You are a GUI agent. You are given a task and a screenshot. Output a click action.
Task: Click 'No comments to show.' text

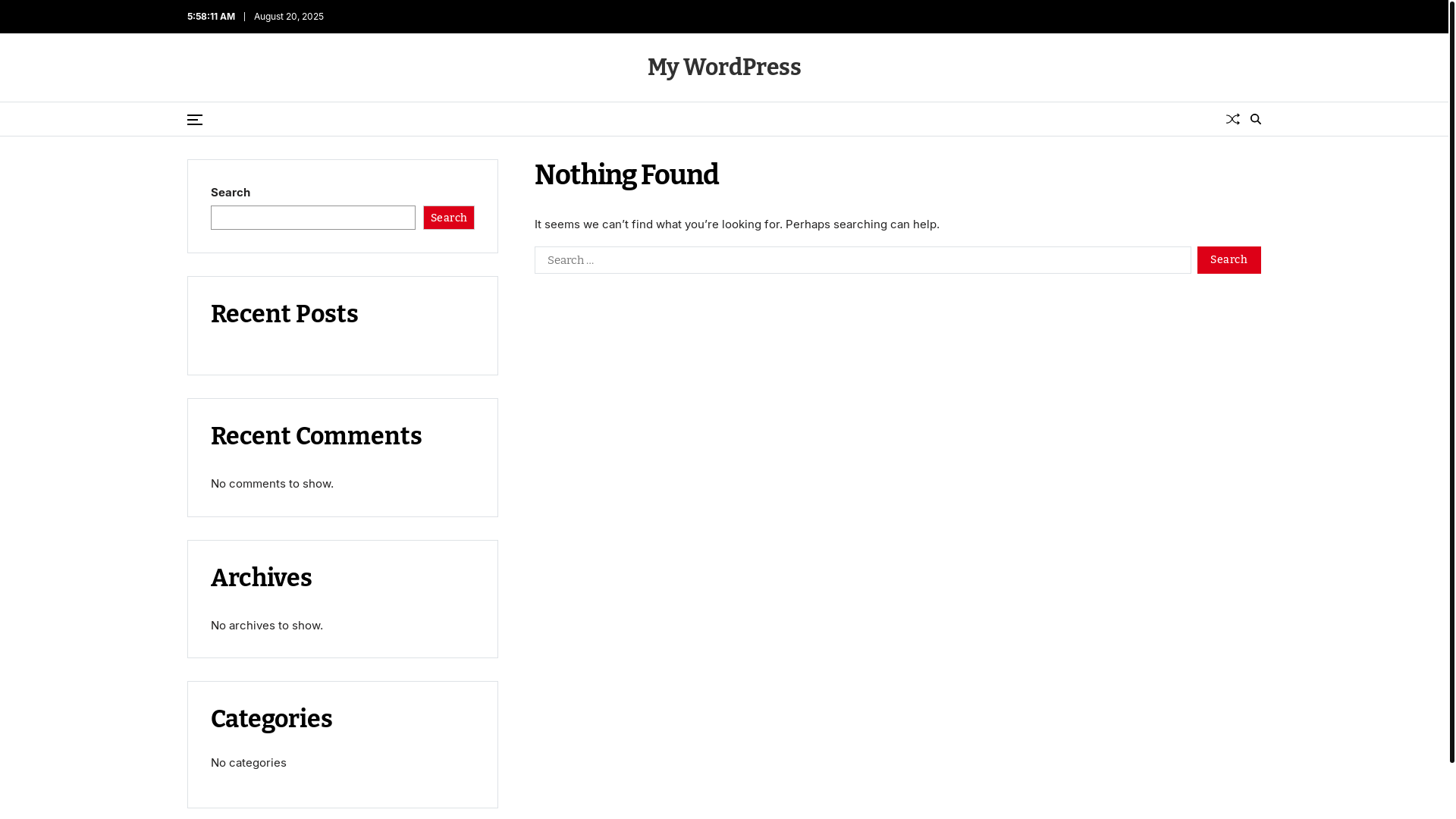point(272,484)
